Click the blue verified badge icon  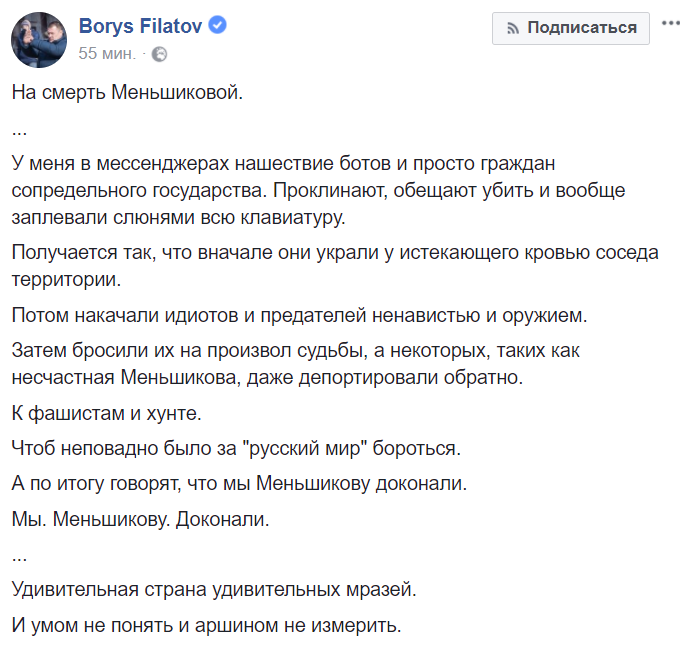tap(218, 25)
